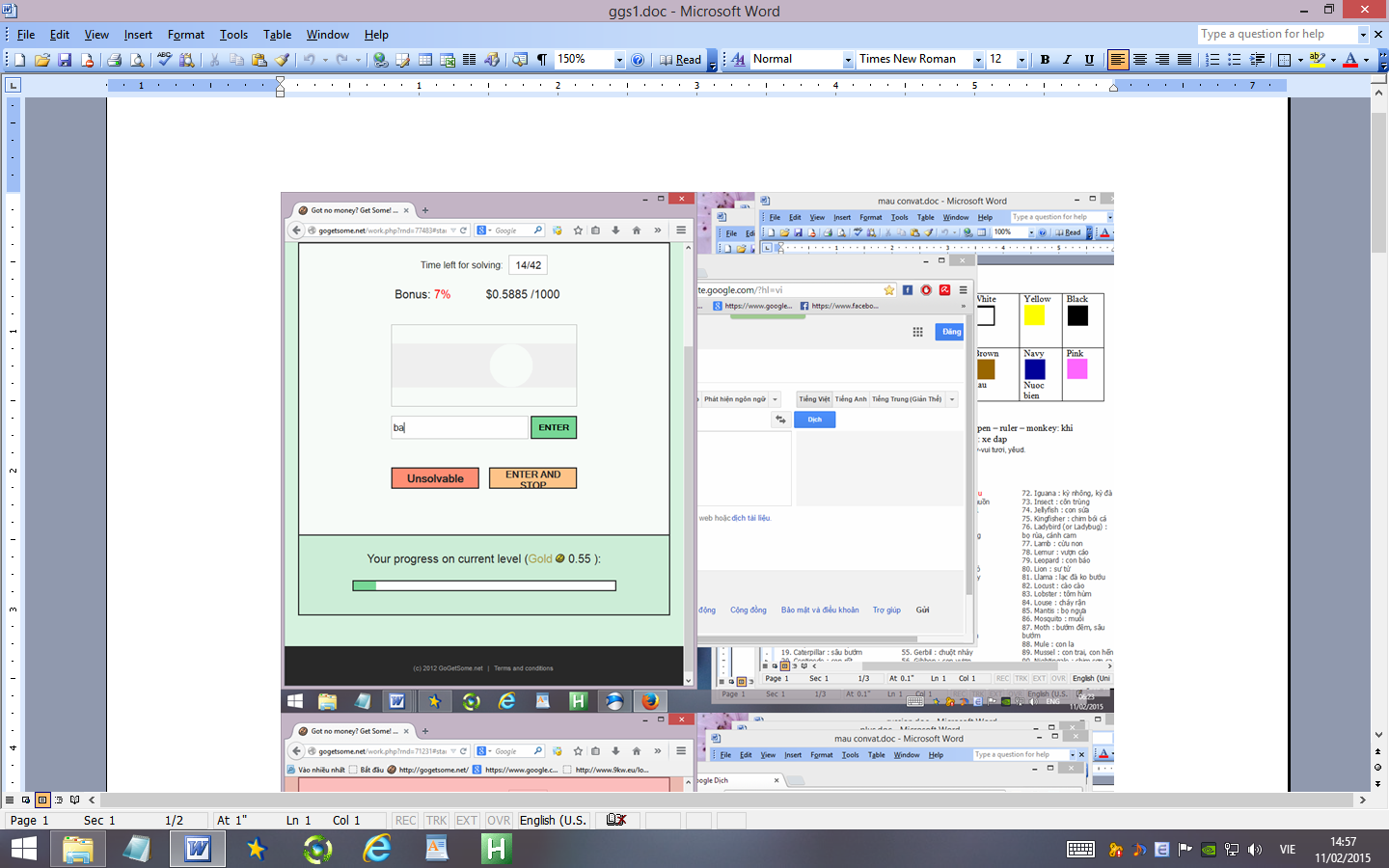This screenshot has width=1389, height=868.
Task: Open the Table menu
Action: 277,35
